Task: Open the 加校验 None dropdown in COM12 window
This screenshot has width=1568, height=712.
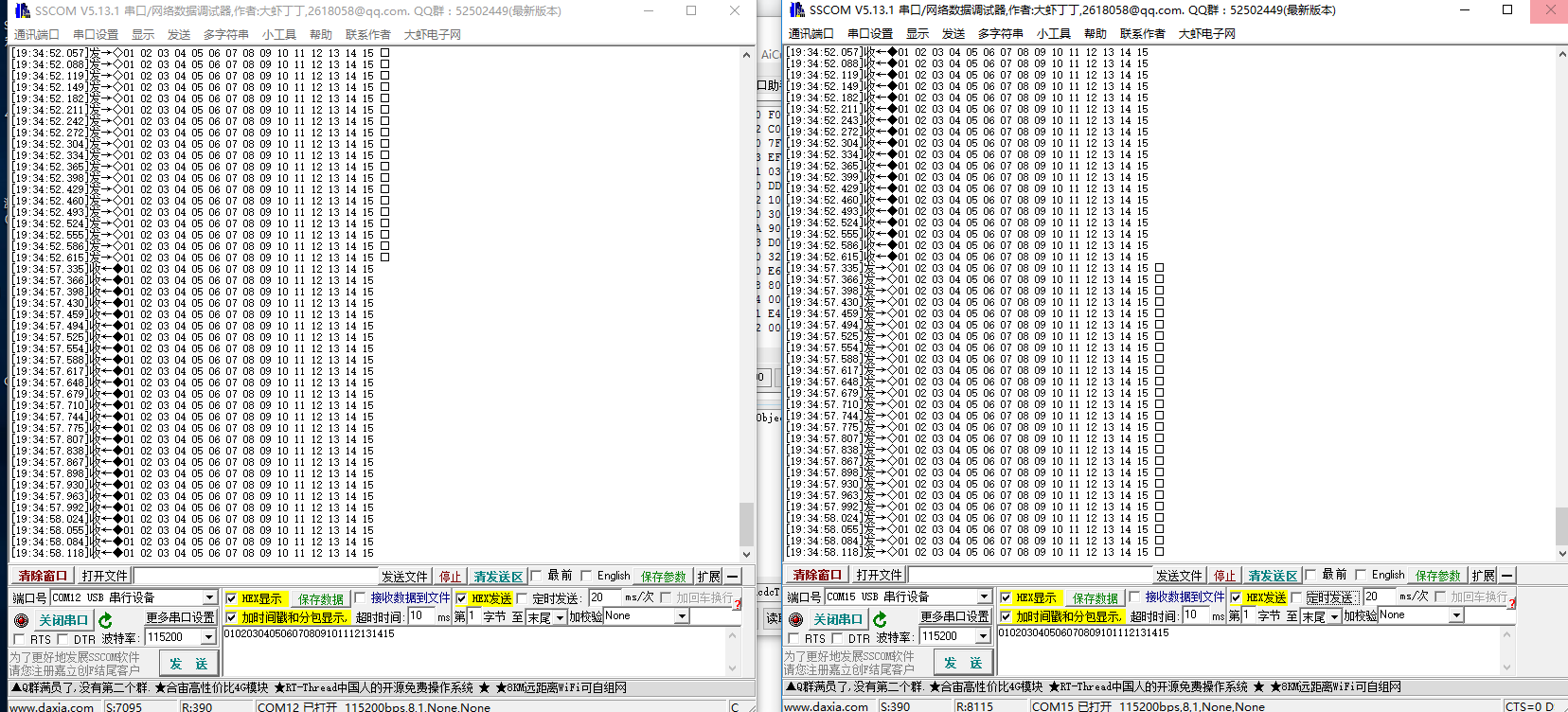Action: pyautogui.click(x=681, y=616)
